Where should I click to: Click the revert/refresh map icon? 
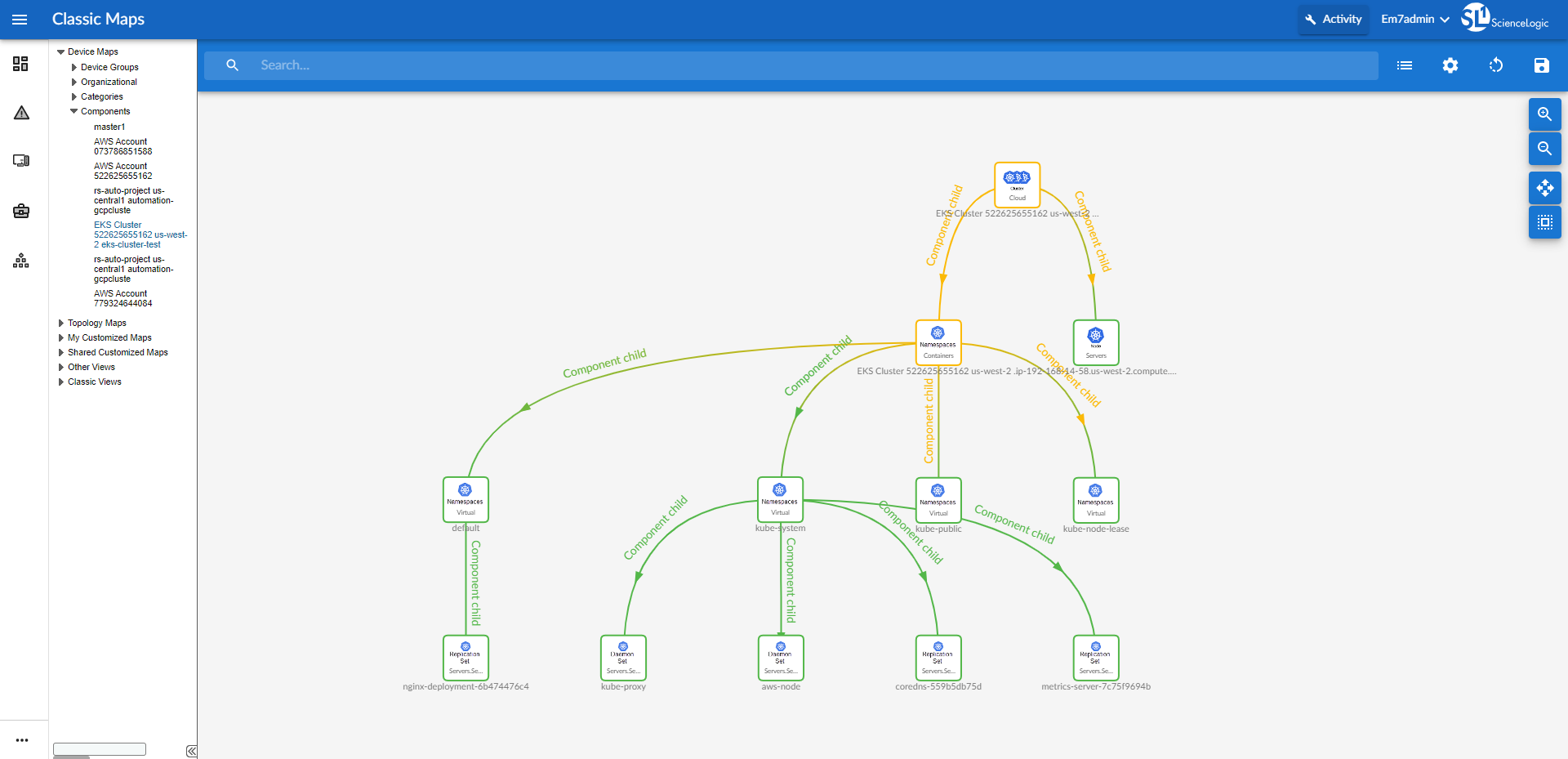(x=1495, y=65)
